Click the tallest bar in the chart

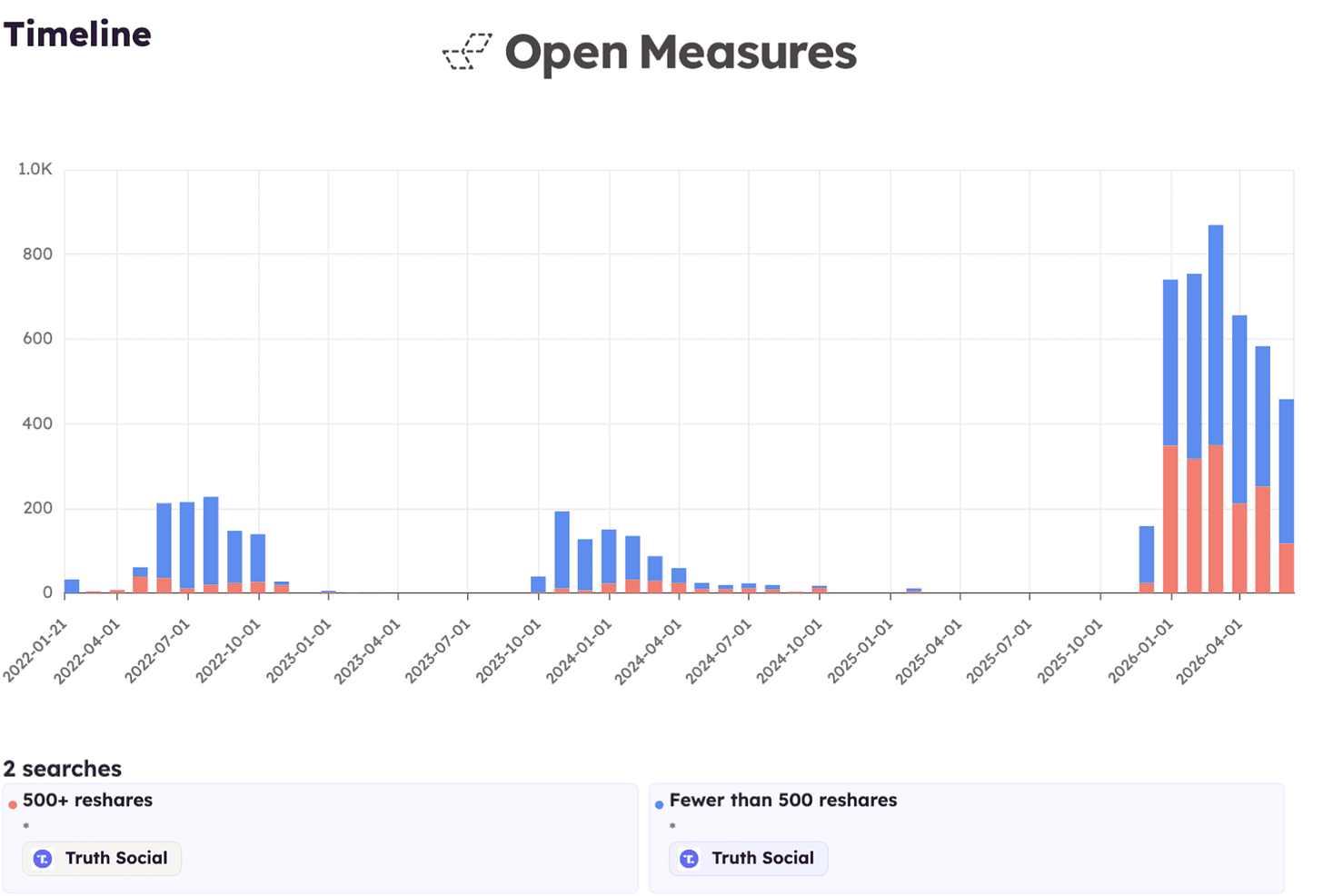pos(1216,409)
